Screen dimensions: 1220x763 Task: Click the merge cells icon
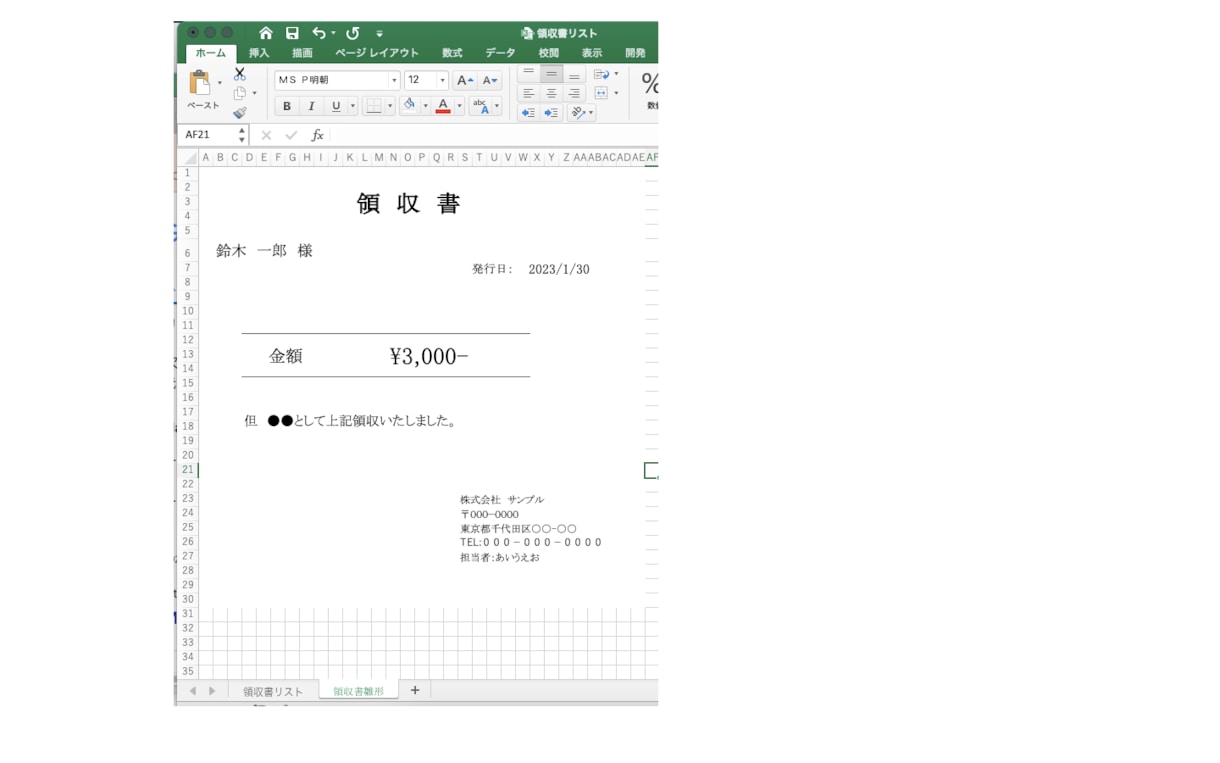click(601, 93)
